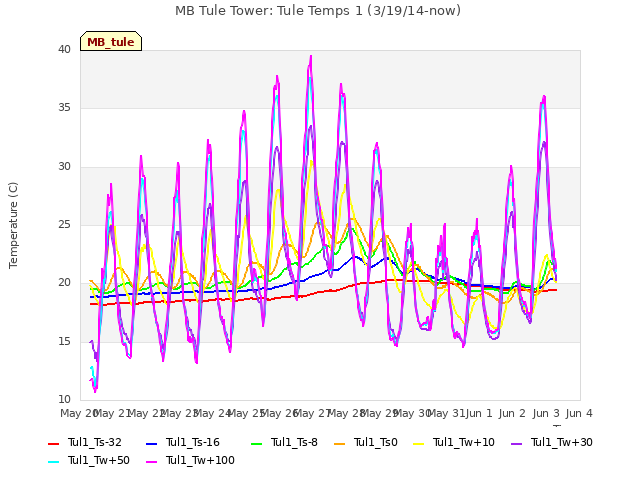Click the Tul1_Tw+50 legend label
Screen dimensions: 640x480
pyautogui.click(x=99, y=460)
